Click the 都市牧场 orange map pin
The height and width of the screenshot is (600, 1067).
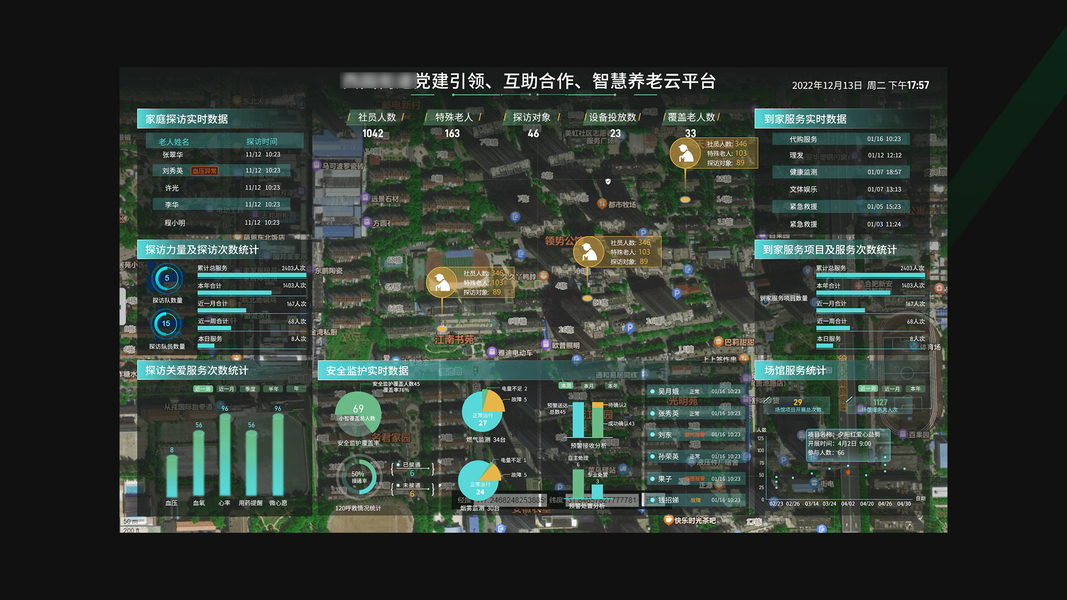click(x=602, y=203)
